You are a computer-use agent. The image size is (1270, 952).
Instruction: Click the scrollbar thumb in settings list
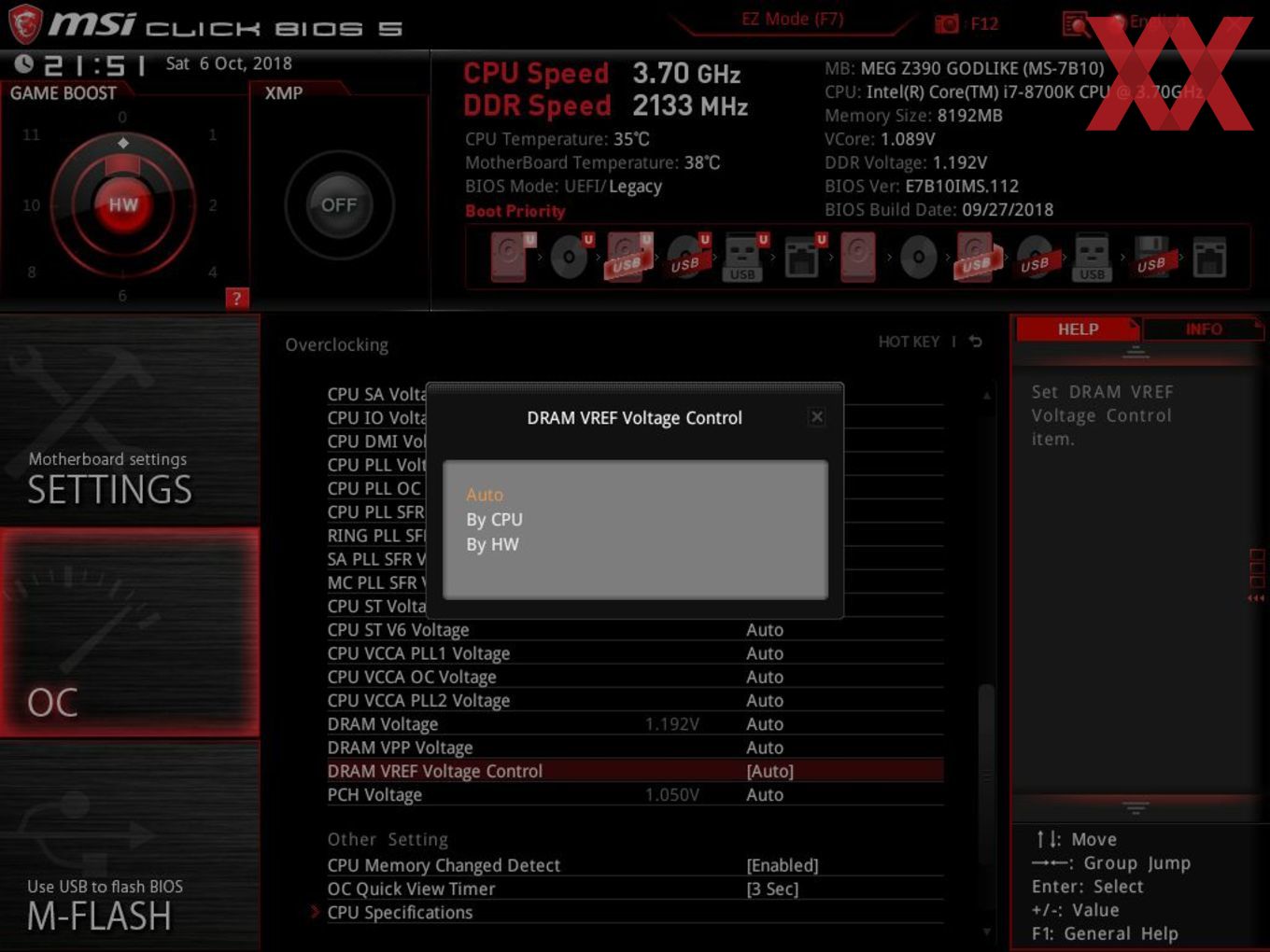[986, 775]
